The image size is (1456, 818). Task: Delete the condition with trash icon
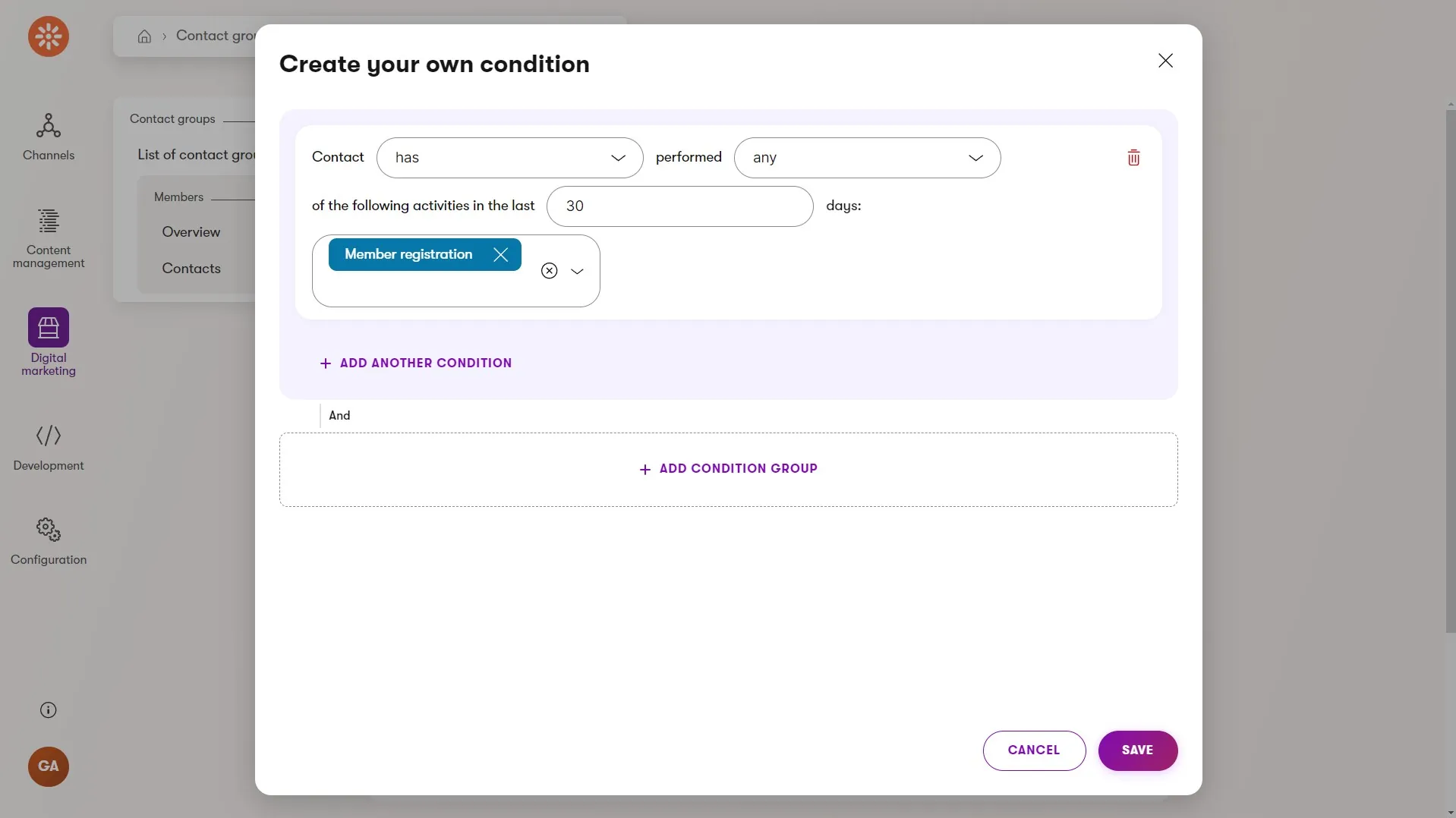pos(1133,158)
